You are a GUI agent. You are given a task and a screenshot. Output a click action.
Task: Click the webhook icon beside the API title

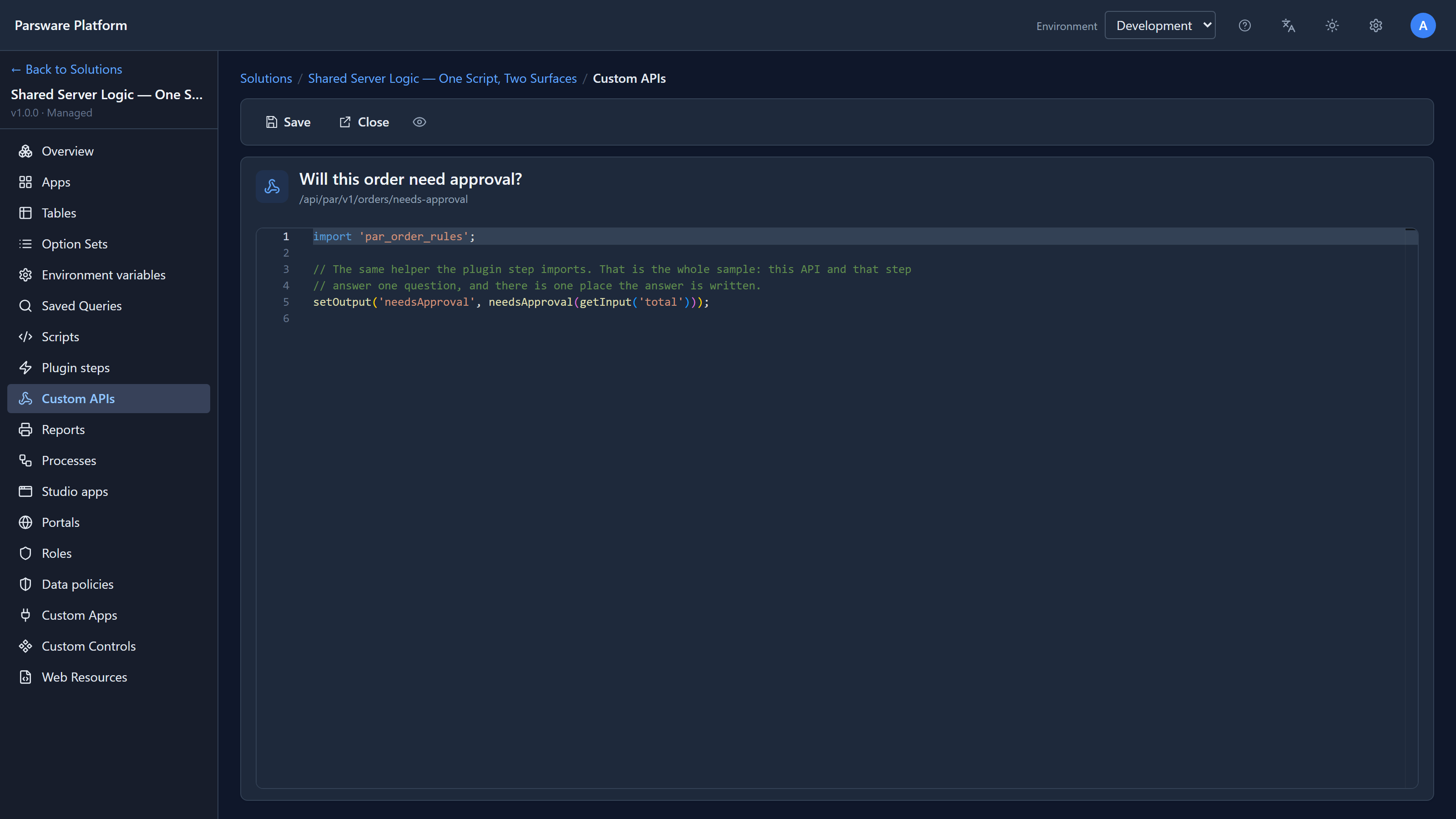pos(272,187)
